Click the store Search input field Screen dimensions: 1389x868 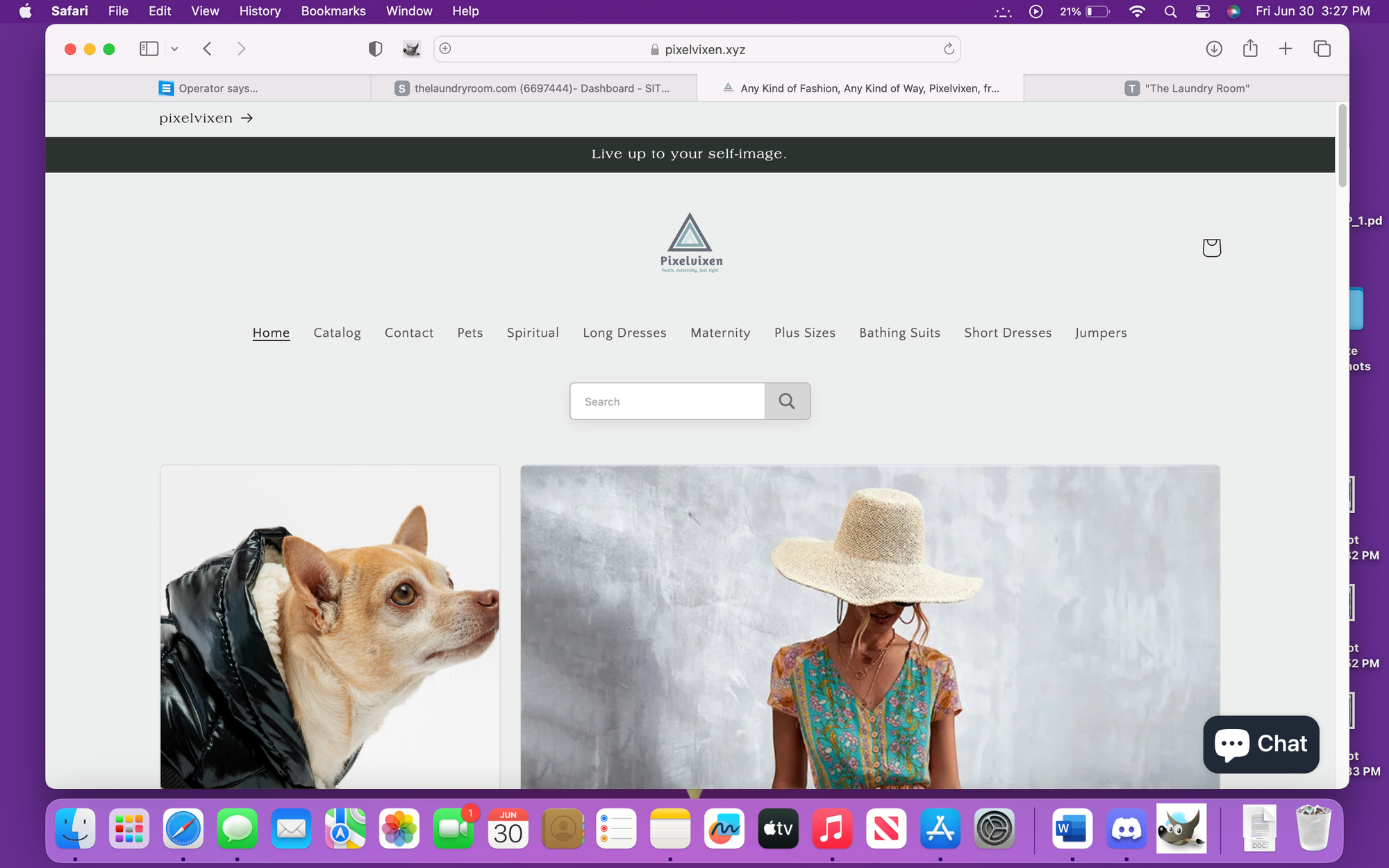click(667, 401)
